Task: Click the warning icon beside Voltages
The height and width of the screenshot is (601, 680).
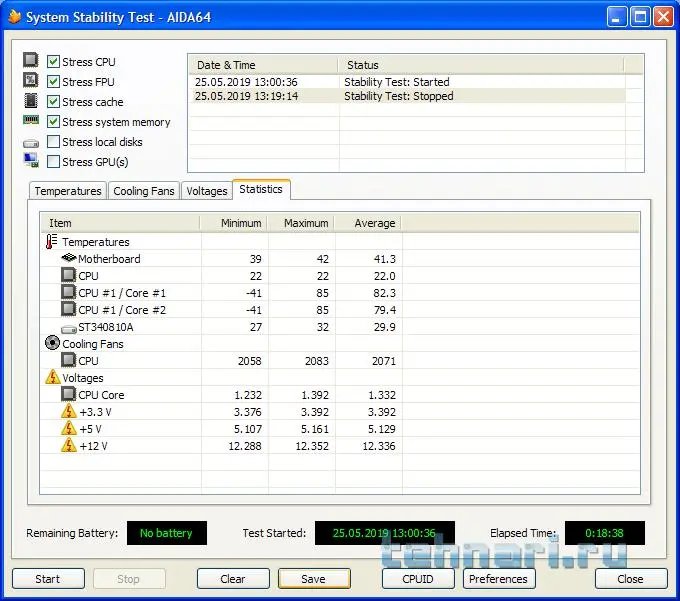Action: point(53,378)
